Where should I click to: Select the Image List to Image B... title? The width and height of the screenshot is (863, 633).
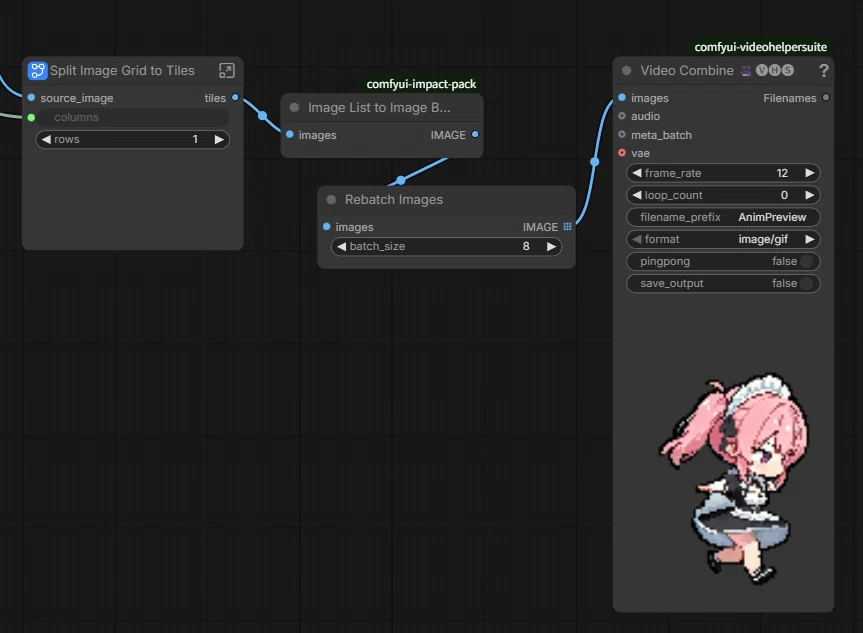click(379, 108)
